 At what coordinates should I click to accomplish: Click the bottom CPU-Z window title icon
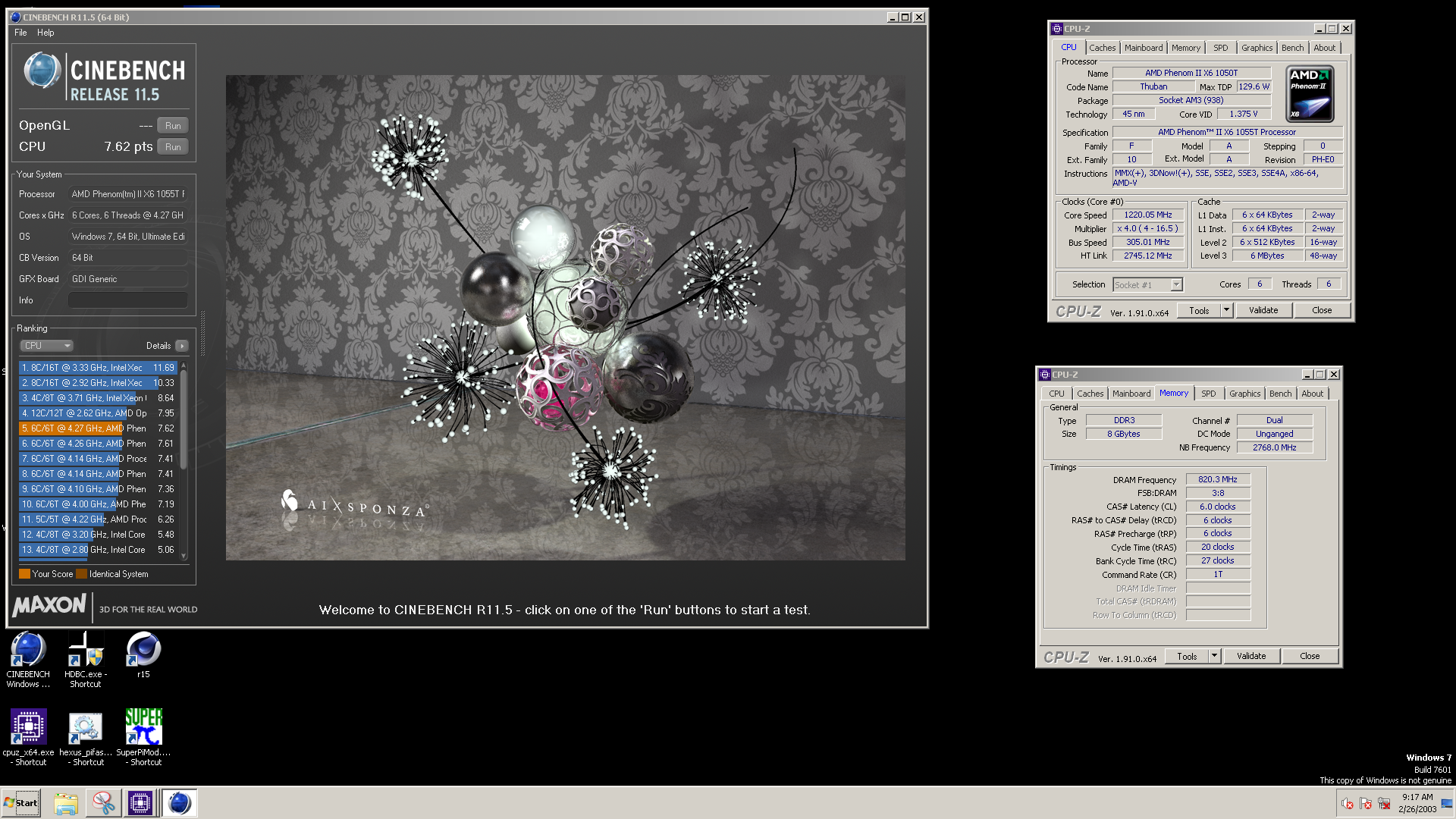[x=1045, y=375]
